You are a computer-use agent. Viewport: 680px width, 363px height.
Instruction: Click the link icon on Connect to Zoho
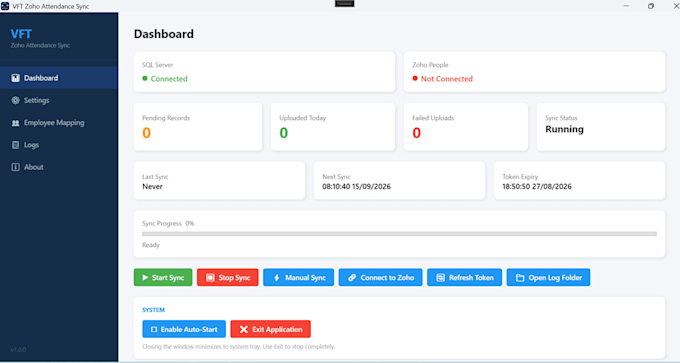(352, 278)
